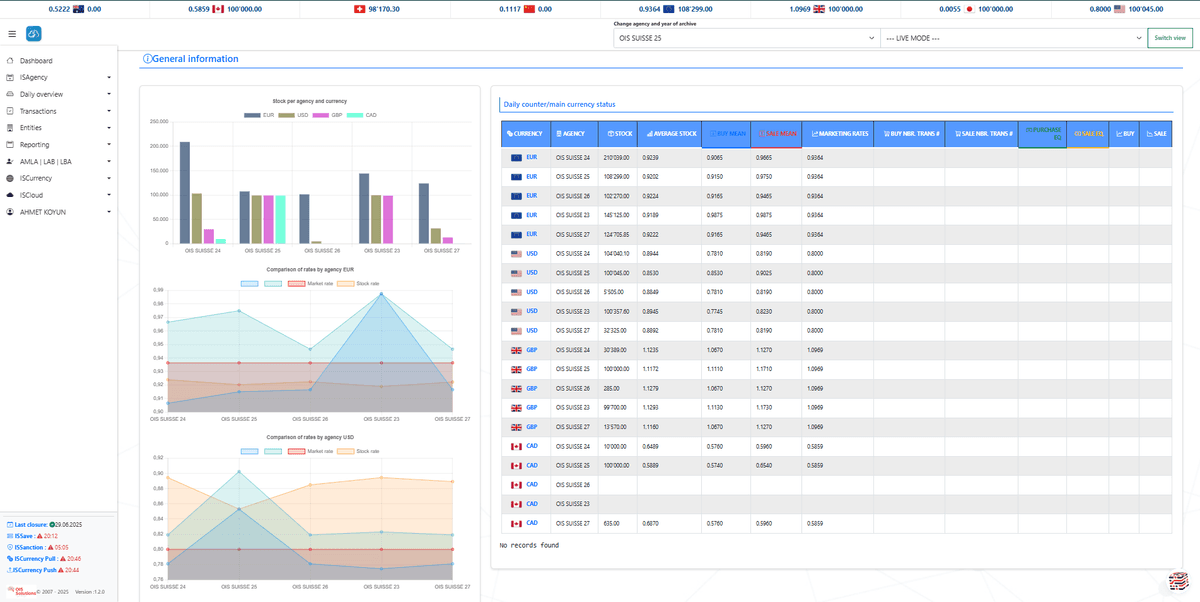Open the Entities menu item
Screen dimensions: 1200x602
click(x=58, y=128)
